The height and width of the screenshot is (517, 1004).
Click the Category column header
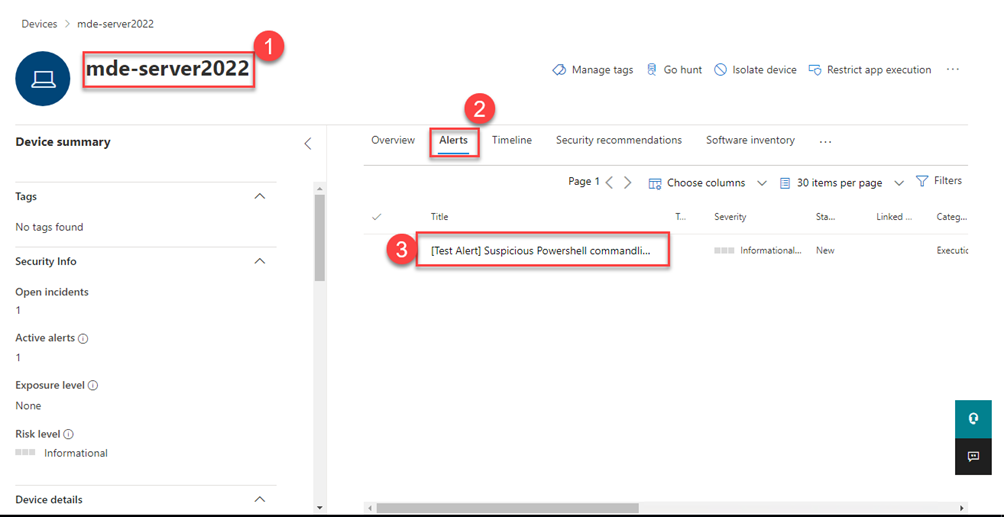(x=951, y=217)
